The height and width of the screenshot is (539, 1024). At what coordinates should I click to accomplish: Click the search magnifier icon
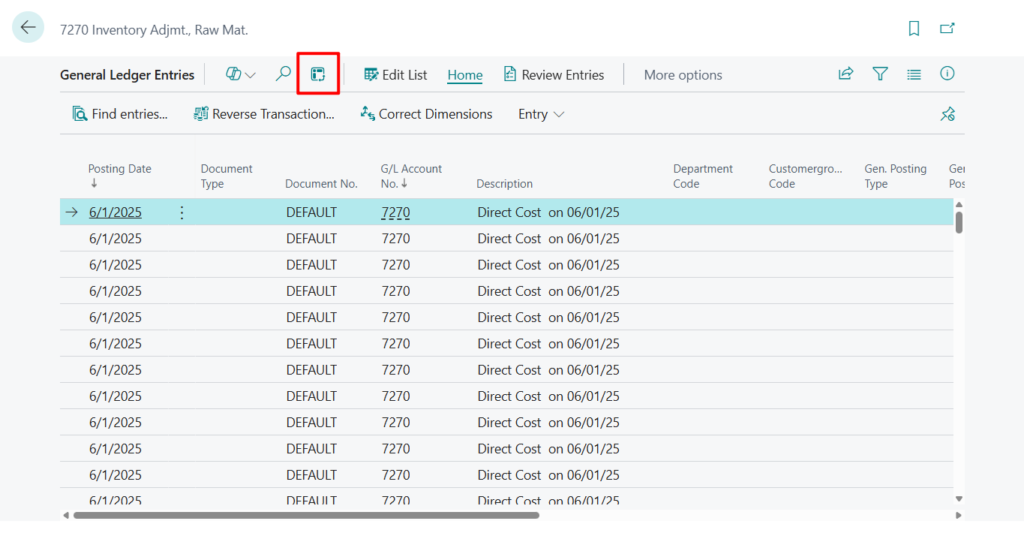[x=283, y=74]
